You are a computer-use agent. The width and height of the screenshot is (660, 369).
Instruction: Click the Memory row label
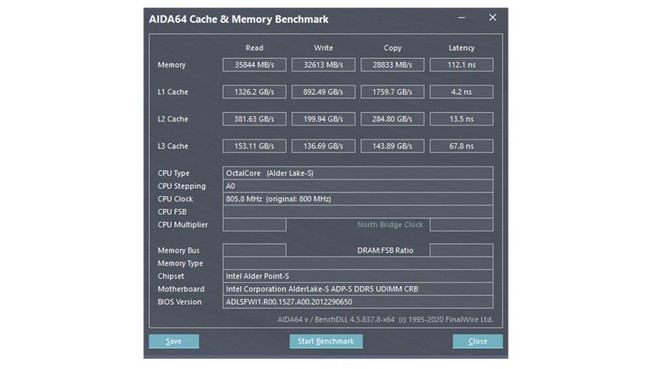click(x=171, y=65)
